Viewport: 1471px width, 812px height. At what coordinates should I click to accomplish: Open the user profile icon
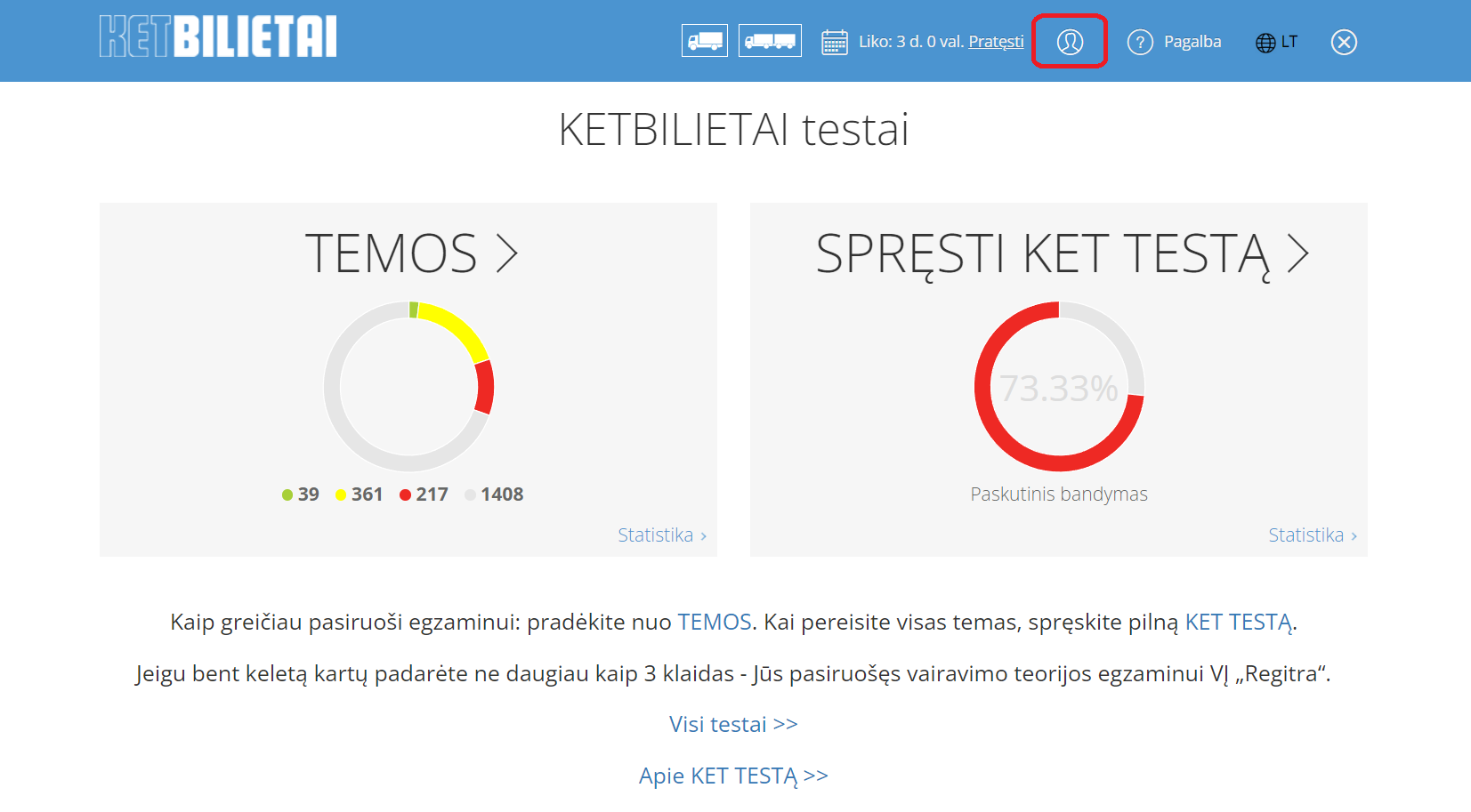click(1069, 42)
